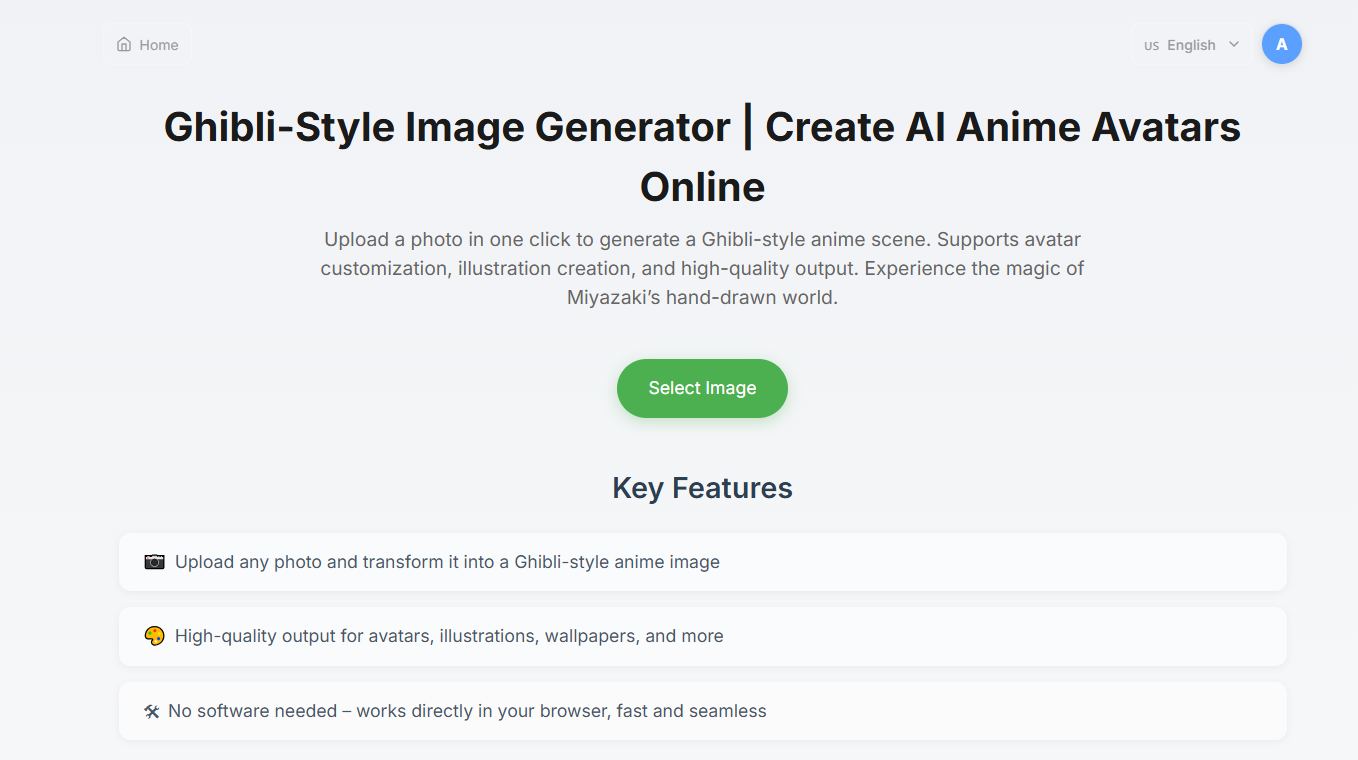Screen dimensions: 1358x760
Task: Select the "No software needed" feature text
Action: click(467, 711)
